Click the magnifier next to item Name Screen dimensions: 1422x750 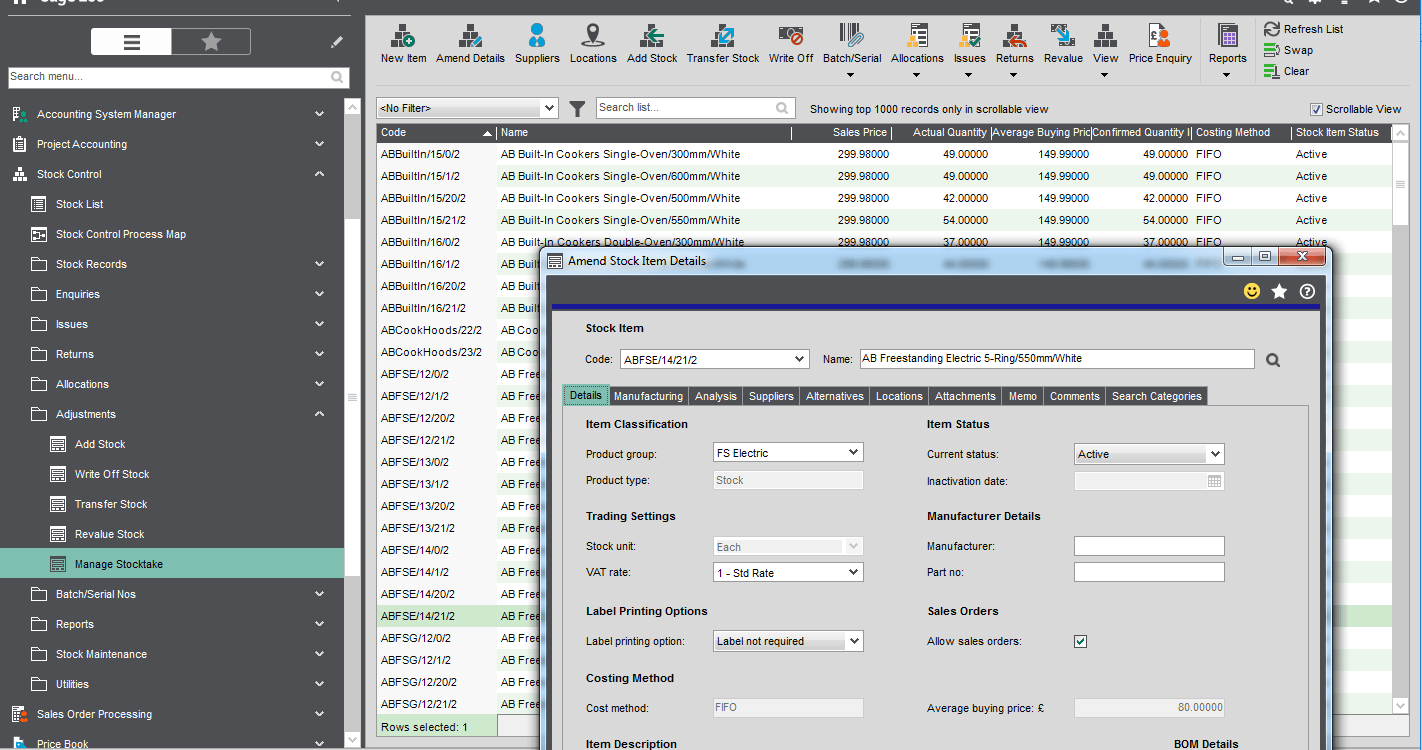pos(1273,360)
